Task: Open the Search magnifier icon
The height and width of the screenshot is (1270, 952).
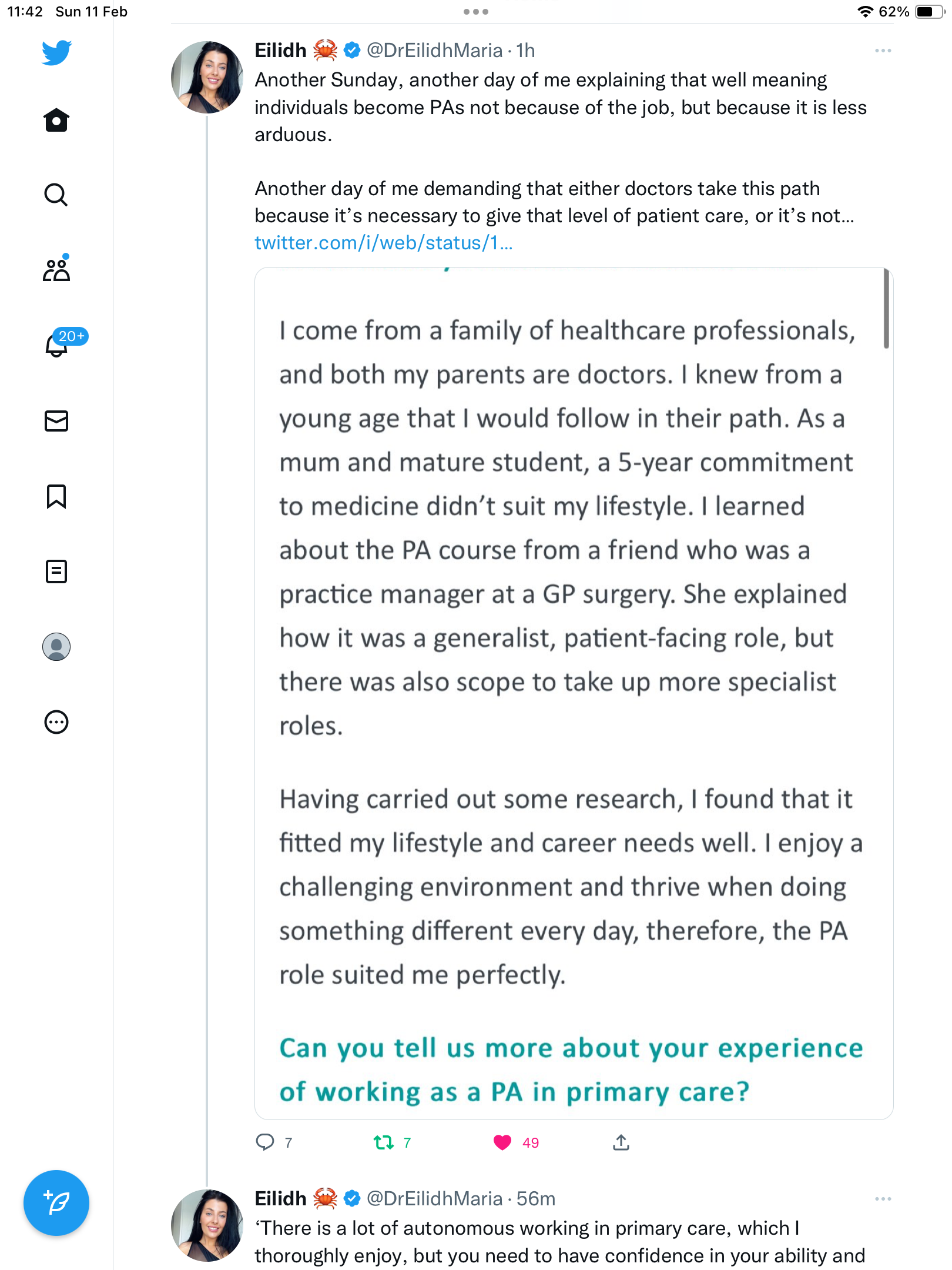Action: (56, 195)
